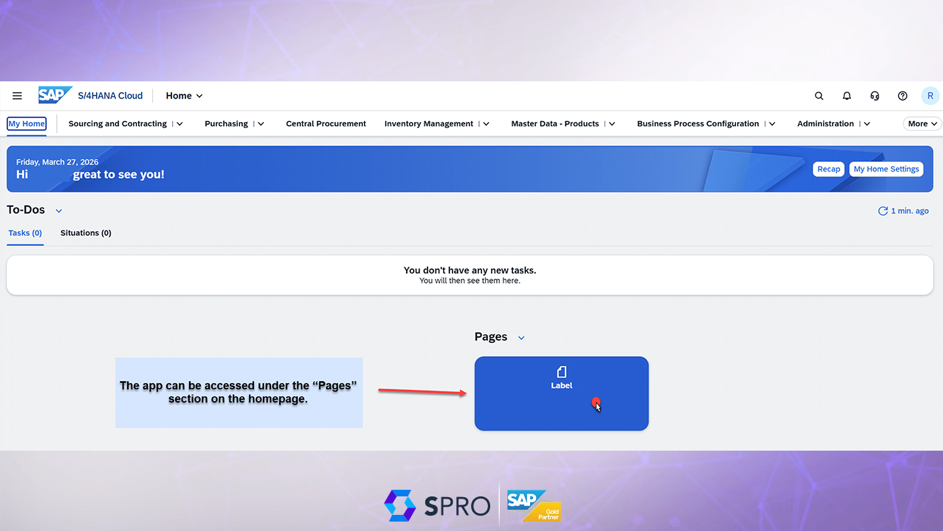Open the Label page tile
Screen dimensions: 943x531
561,393
